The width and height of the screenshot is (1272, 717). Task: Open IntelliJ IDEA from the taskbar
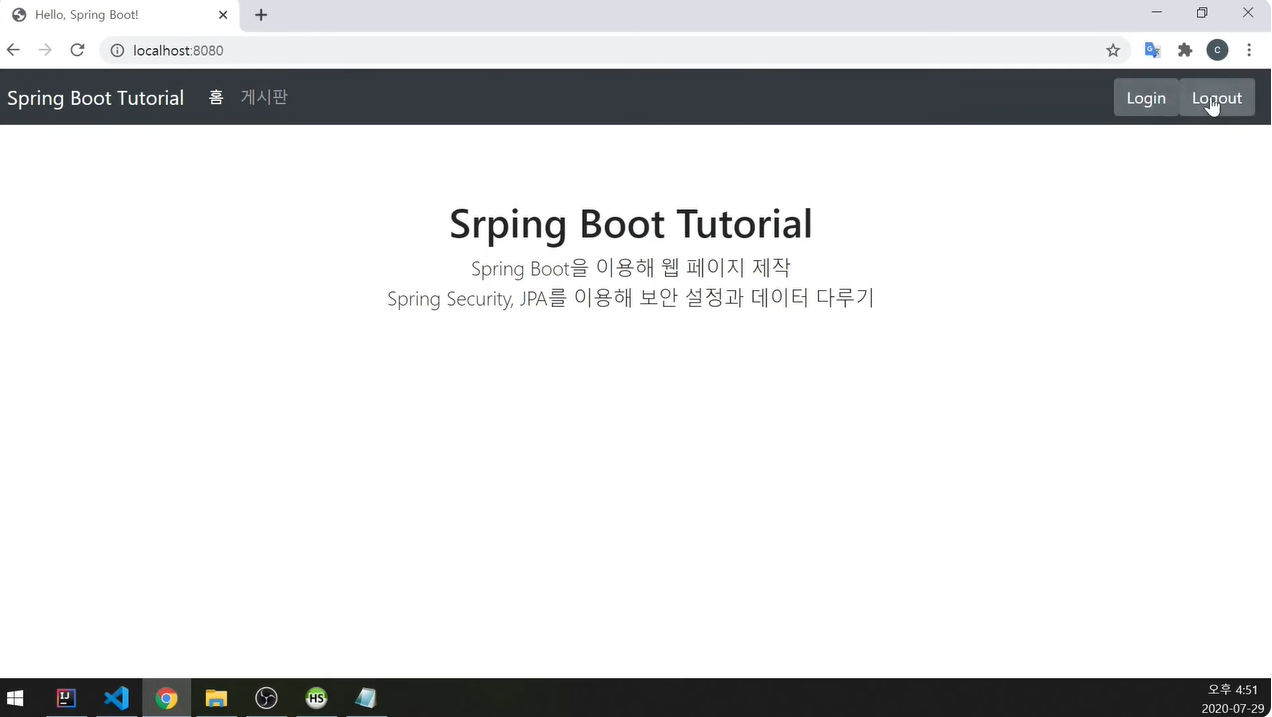(x=66, y=698)
